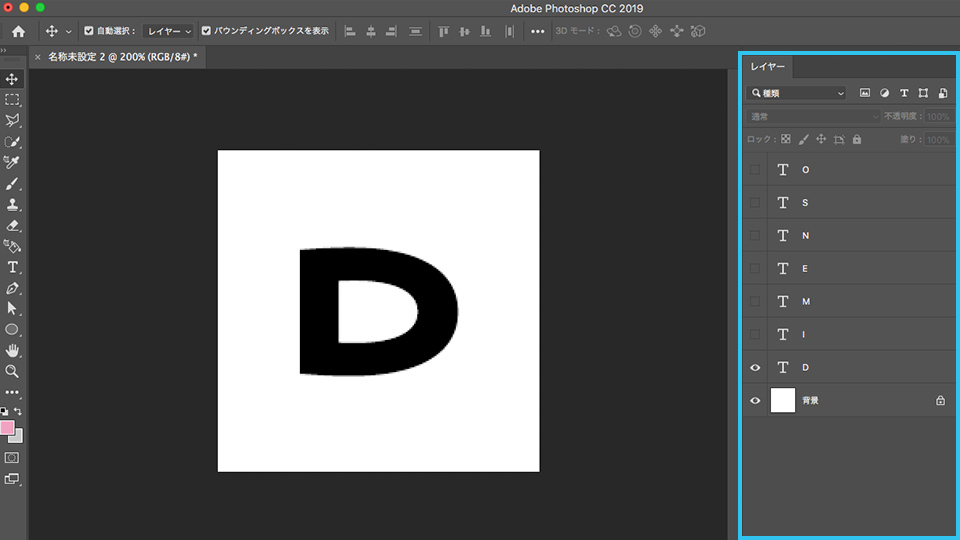Select the Type tool in toolbar

(x=12, y=267)
